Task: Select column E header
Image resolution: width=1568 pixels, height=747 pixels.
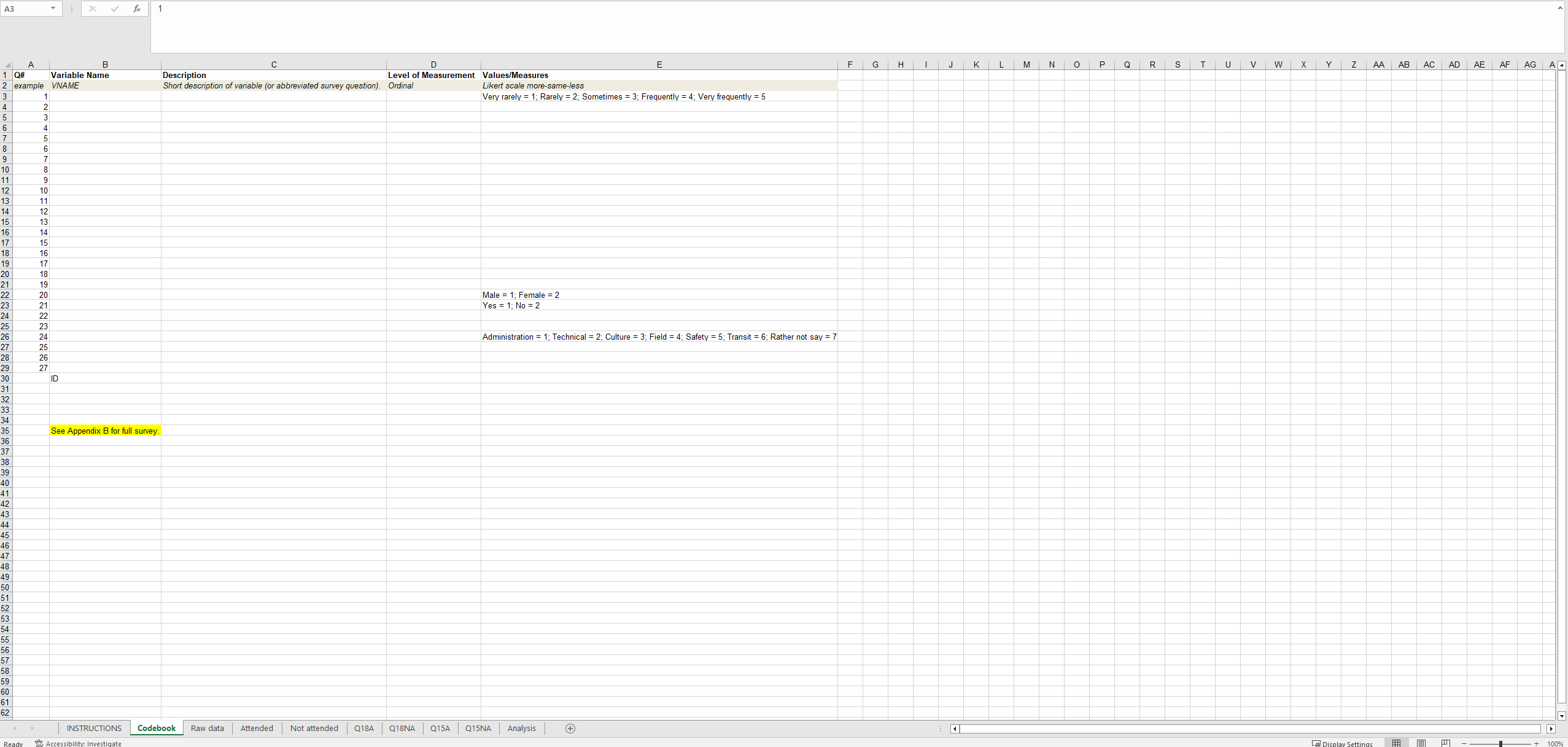Action: (x=659, y=65)
